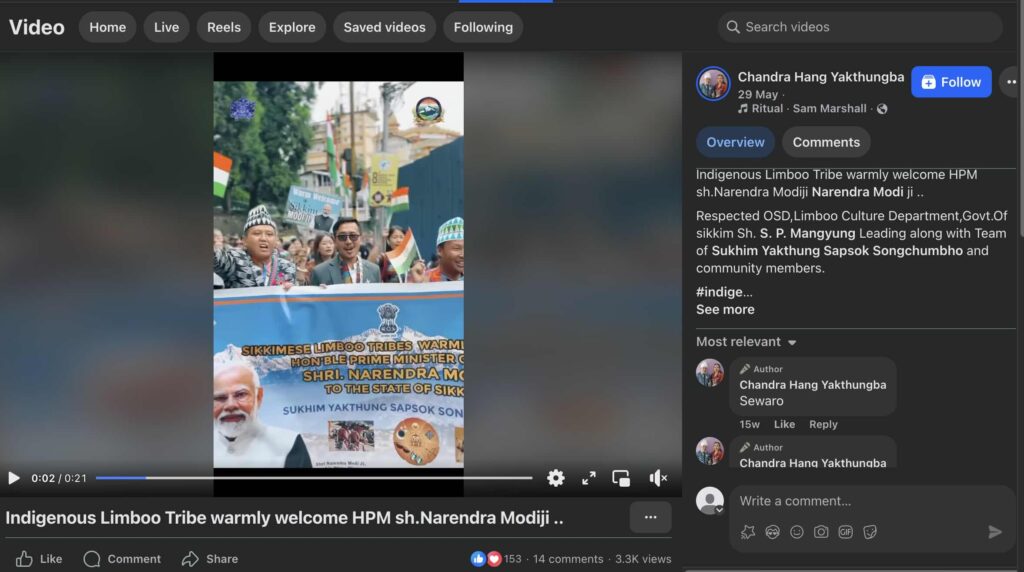
Task: Click the Video heading
Action: pos(37,27)
